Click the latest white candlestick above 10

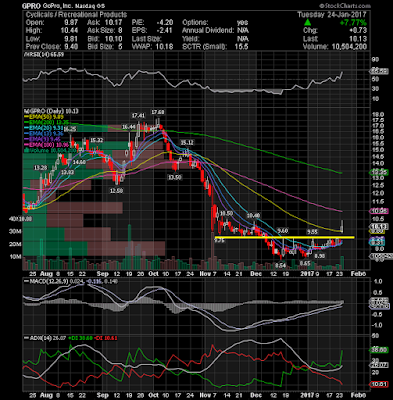(x=342, y=226)
